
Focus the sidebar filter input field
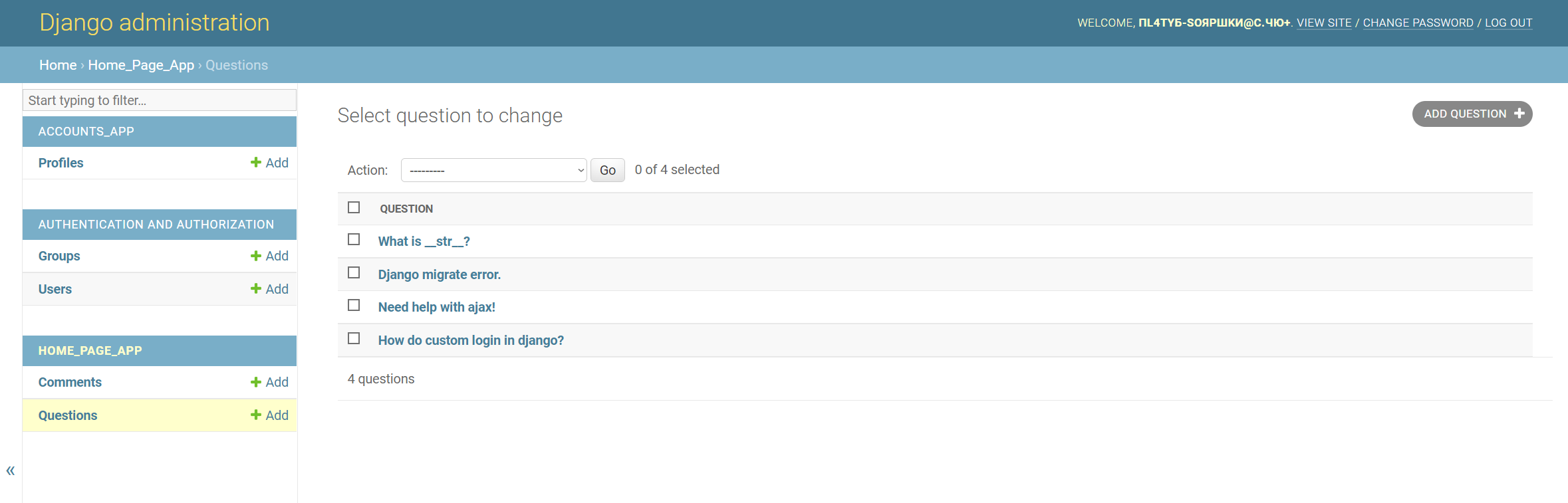(x=160, y=100)
